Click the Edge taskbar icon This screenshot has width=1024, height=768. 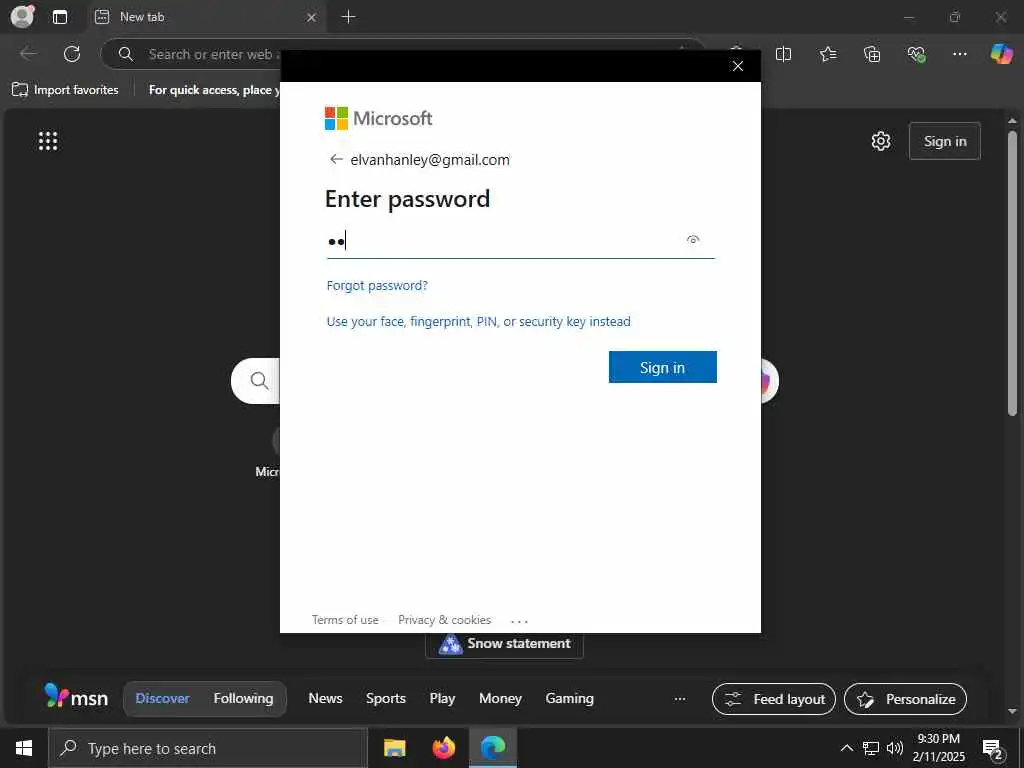[492, 748]
